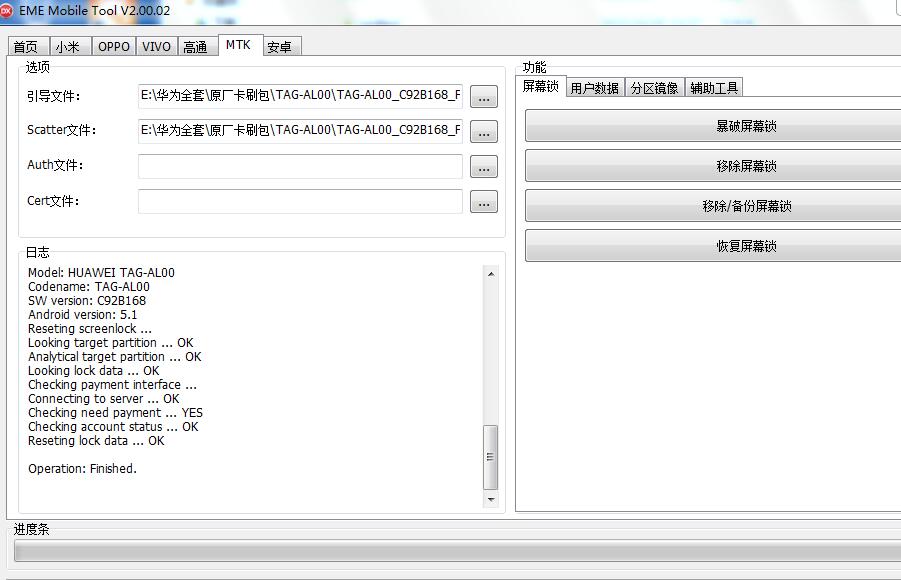The width and height of the screenshot is (901, 580).
Task: Click the 'Android version: 5.1' log line
Action: pyautogui.click(x=82, y=314)
